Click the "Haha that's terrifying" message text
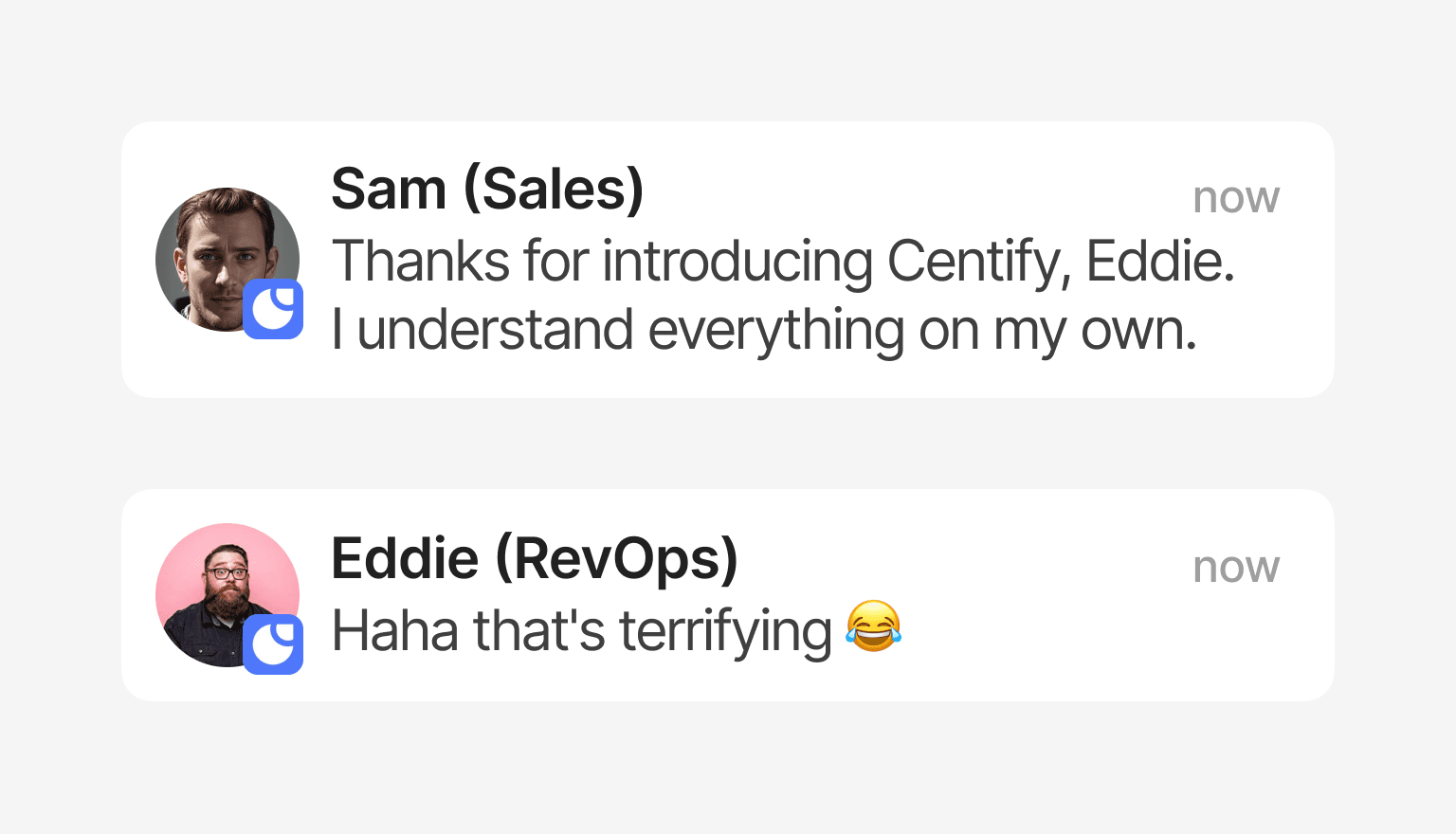Screen dimensions: 1456x834 tap(581, 630)
